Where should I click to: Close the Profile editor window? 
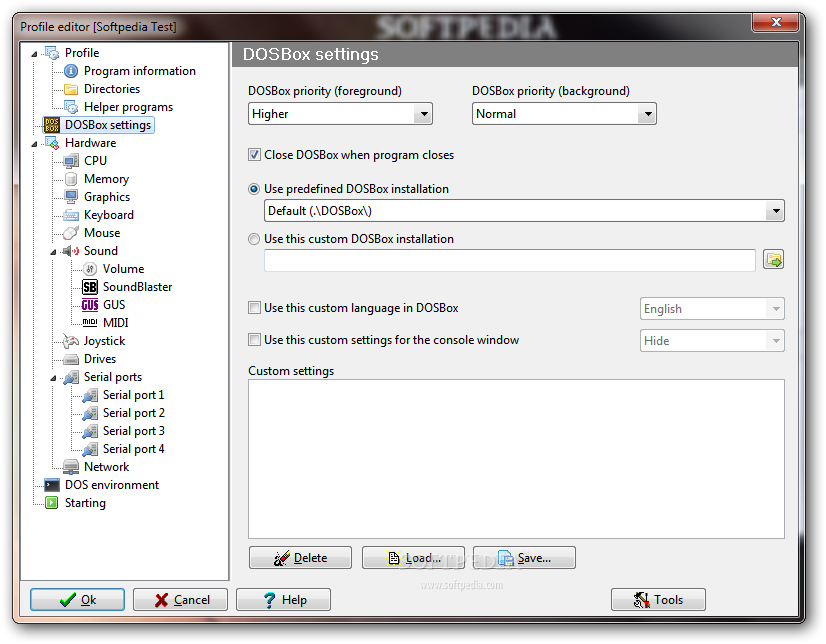coord(775,22)
